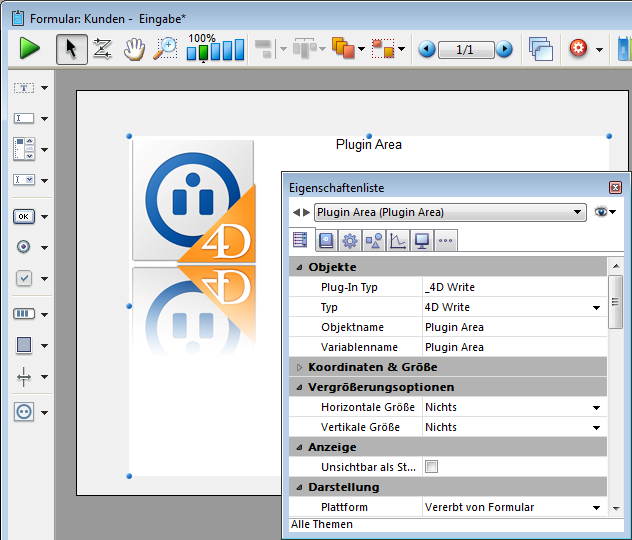Screen dimensions: 632x540
Task: Switch to the gear tab in property list
Action: click(x=349, y=240)
